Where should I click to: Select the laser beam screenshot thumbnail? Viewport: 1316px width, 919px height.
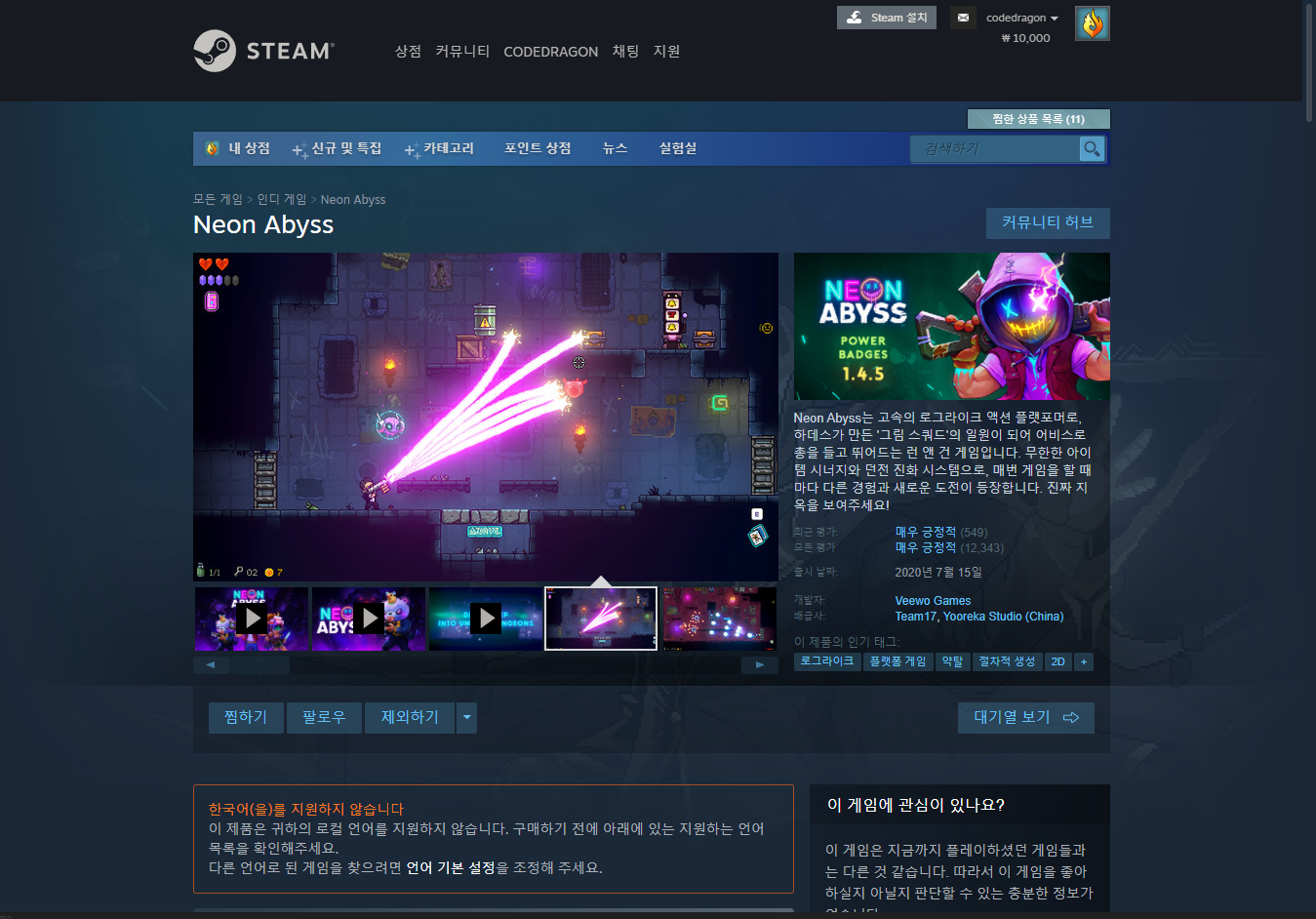(x=601, y=619)
